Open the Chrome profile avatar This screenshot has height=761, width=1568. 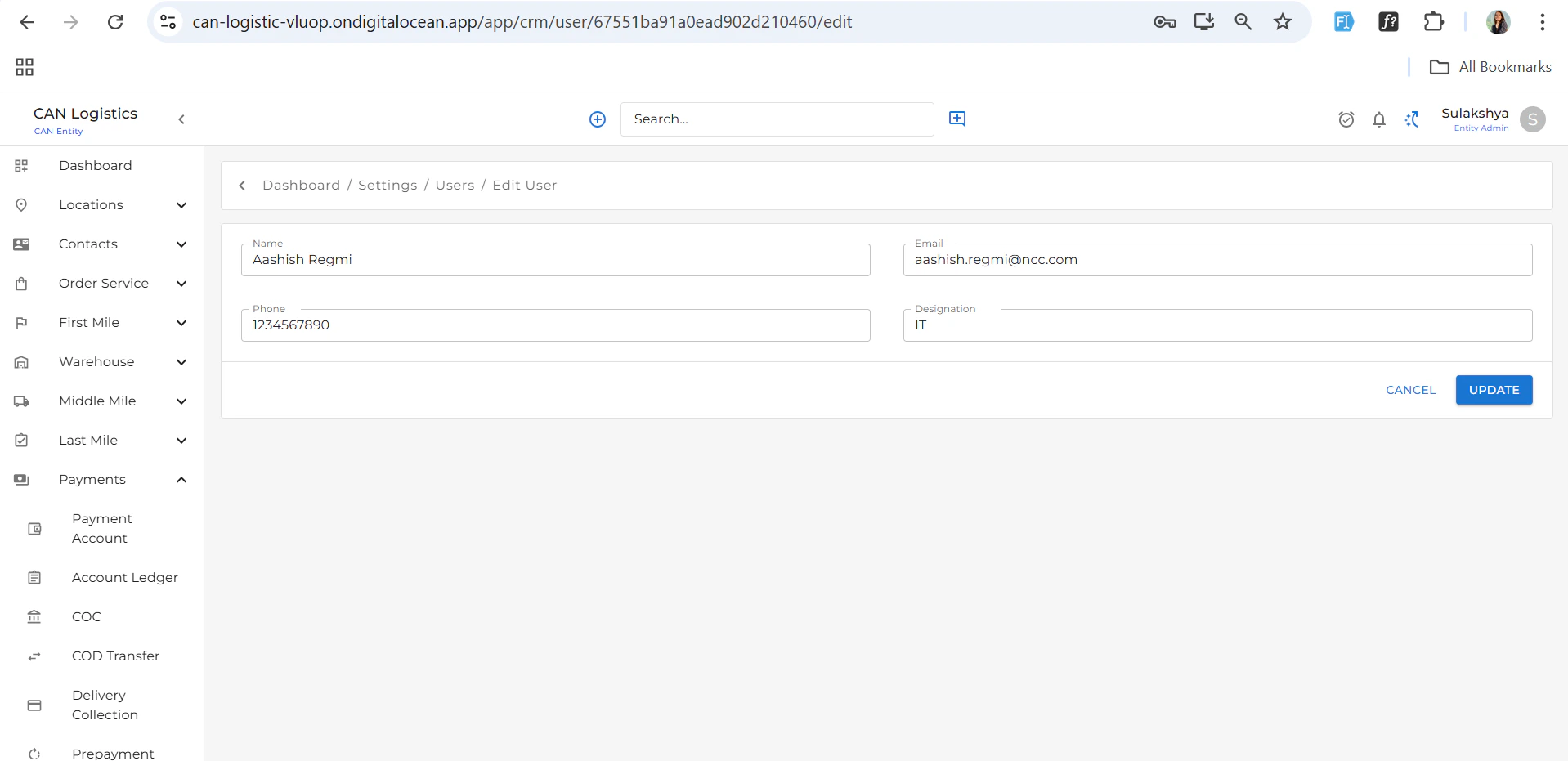pyautogui.click(x=1498, y=22)
